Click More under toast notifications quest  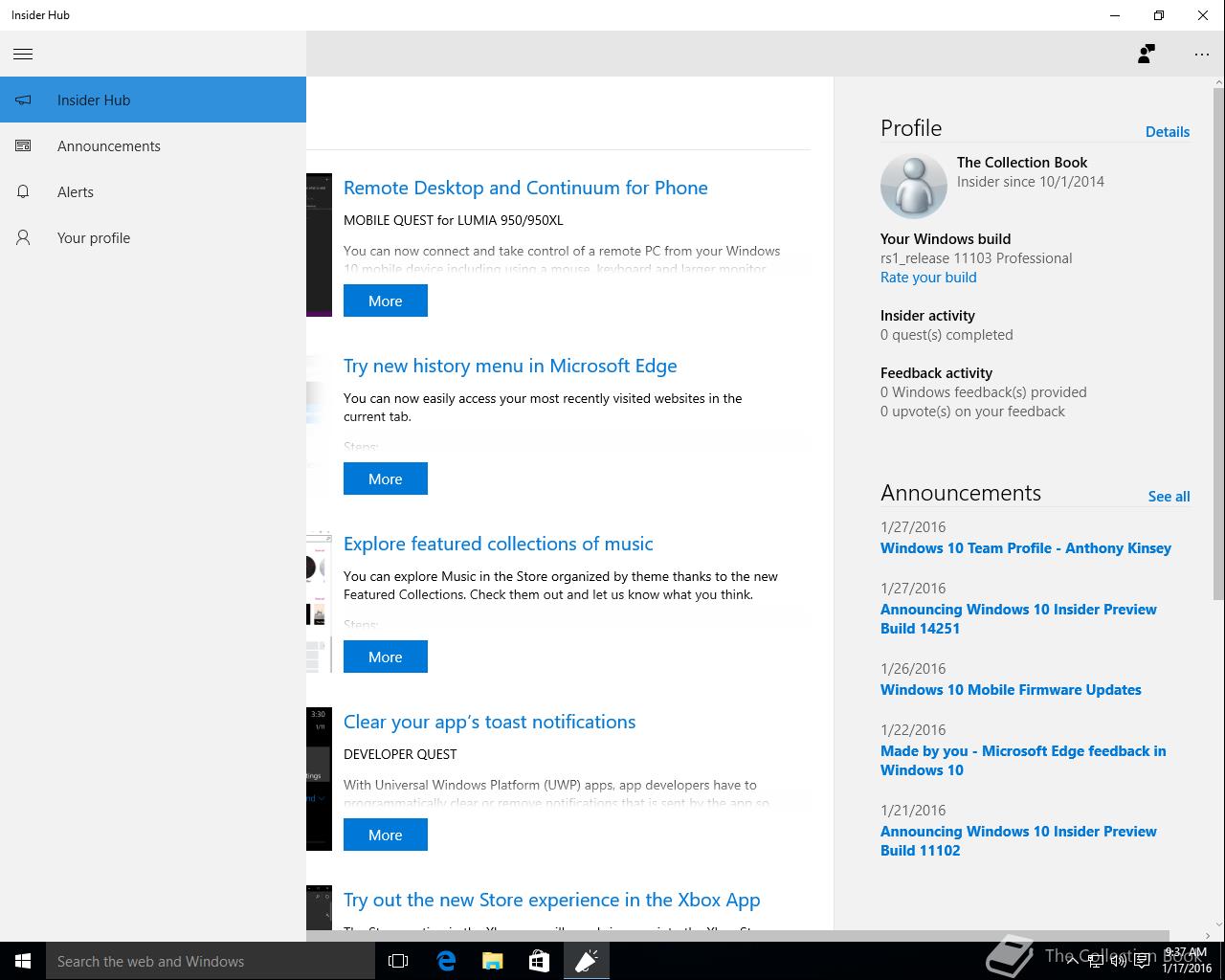(386, 835)
